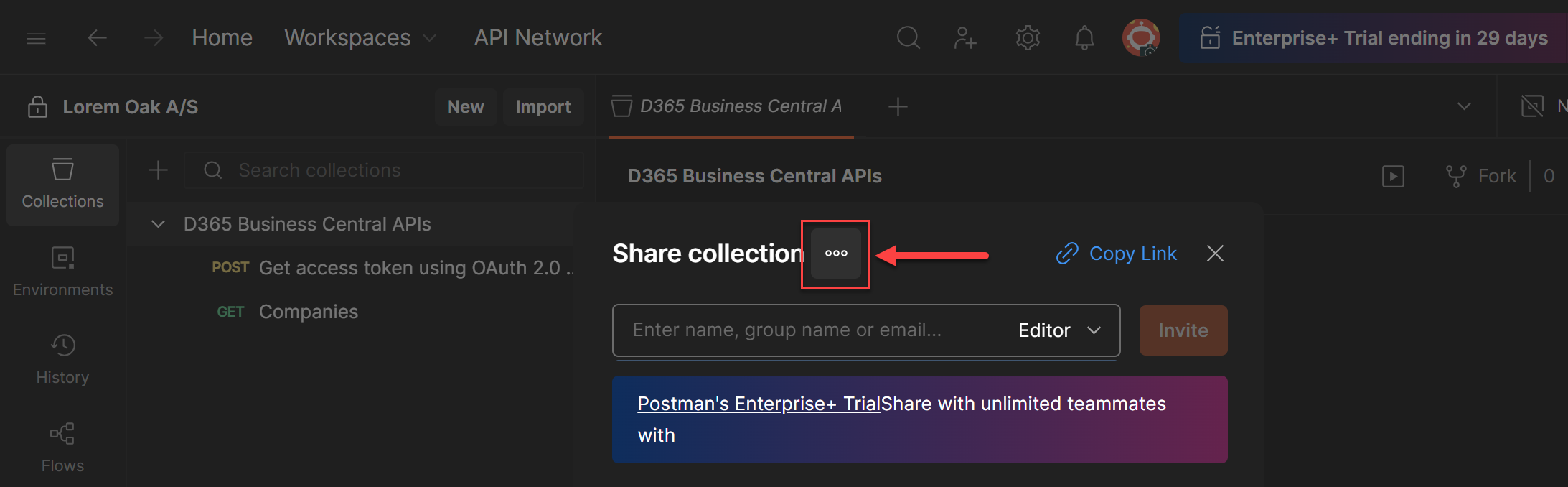Image resolution: width=1568 pixels, height=487 pixels.
Task: Create new collection with plus icon
Action: pos(158,170)
